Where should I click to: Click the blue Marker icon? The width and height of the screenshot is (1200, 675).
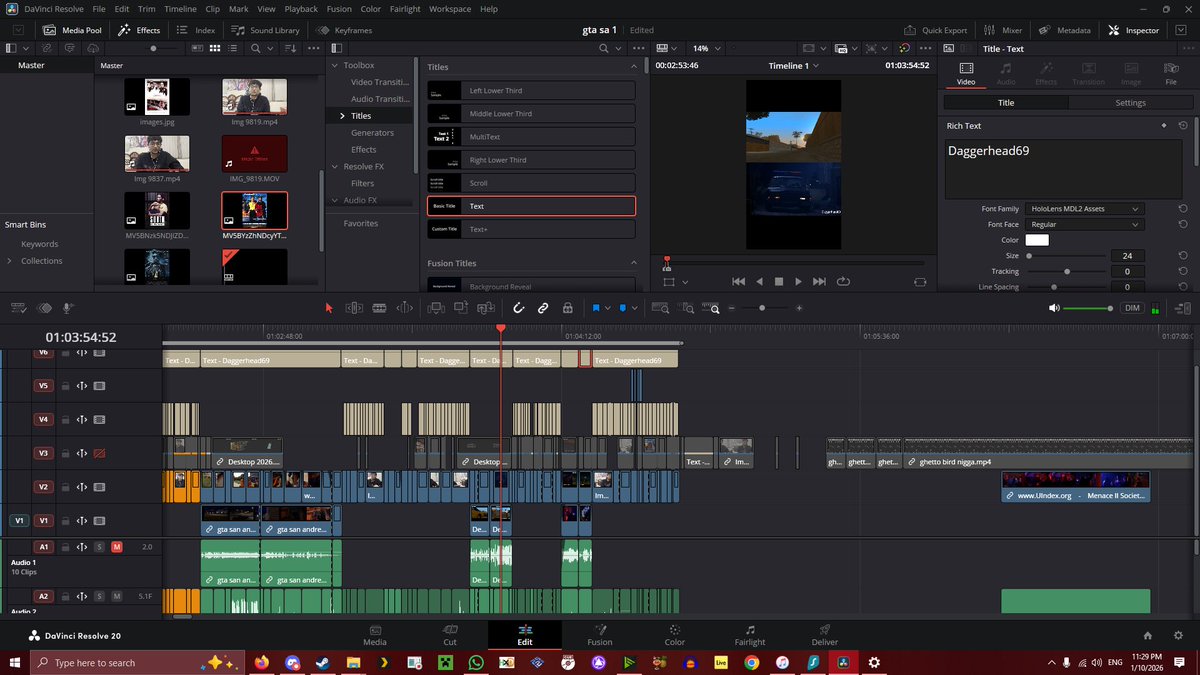[621, 308]
